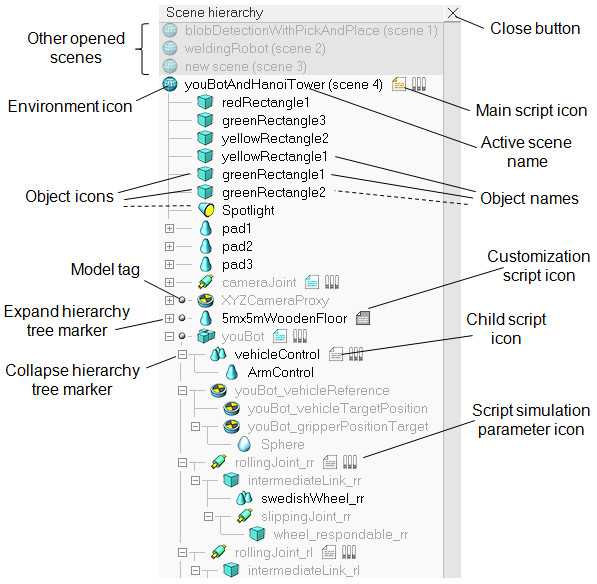Open the child script icon next to vehicleControl

(x=336, y=354)
